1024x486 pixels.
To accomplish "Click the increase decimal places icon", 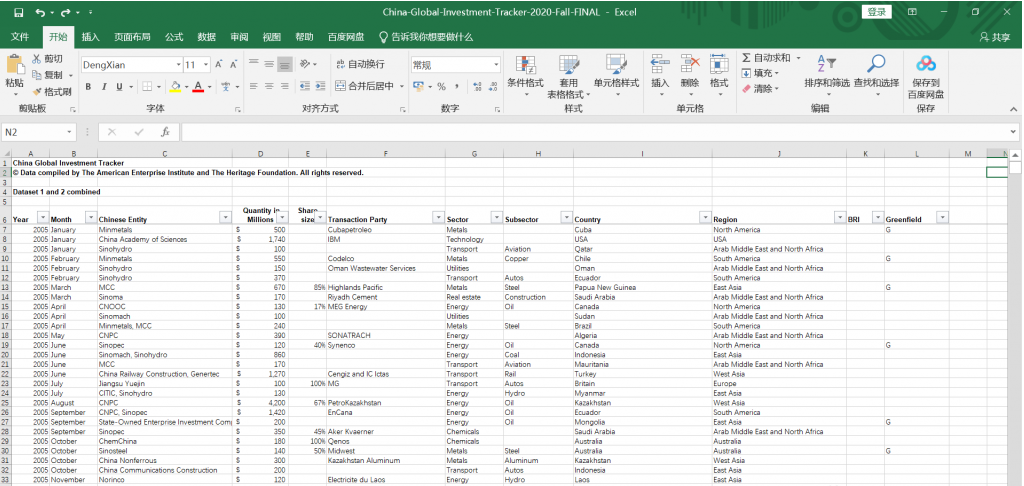I will click(x=477, y=86).
